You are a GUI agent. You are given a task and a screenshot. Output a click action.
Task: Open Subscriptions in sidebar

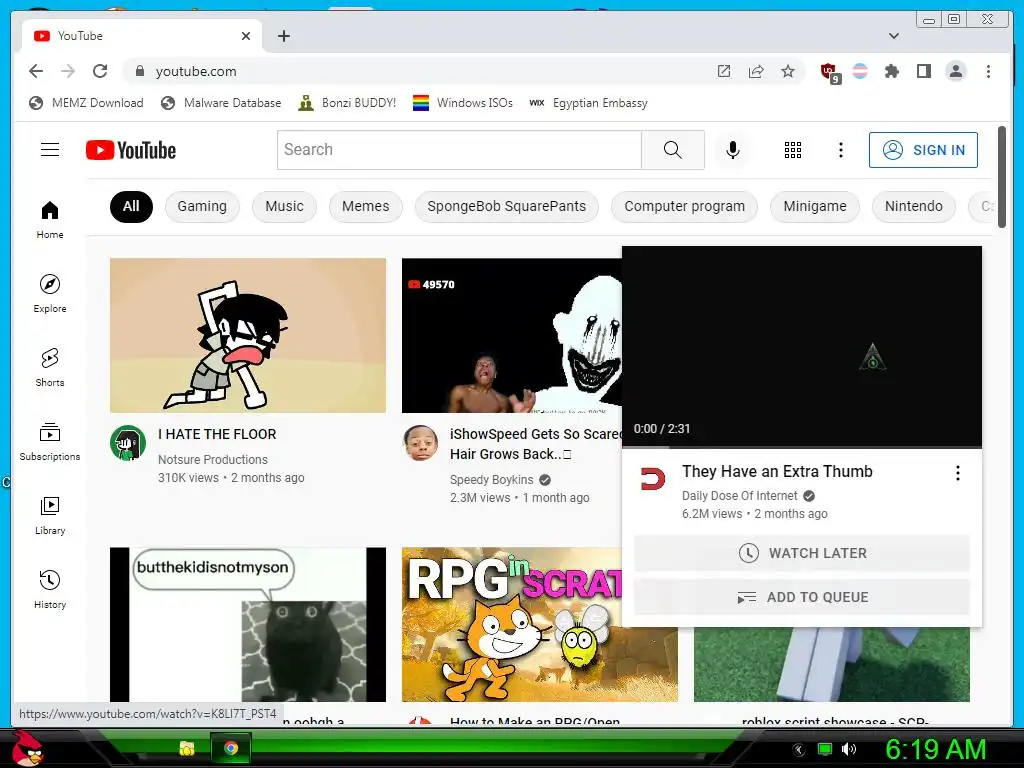pos(50,442)
